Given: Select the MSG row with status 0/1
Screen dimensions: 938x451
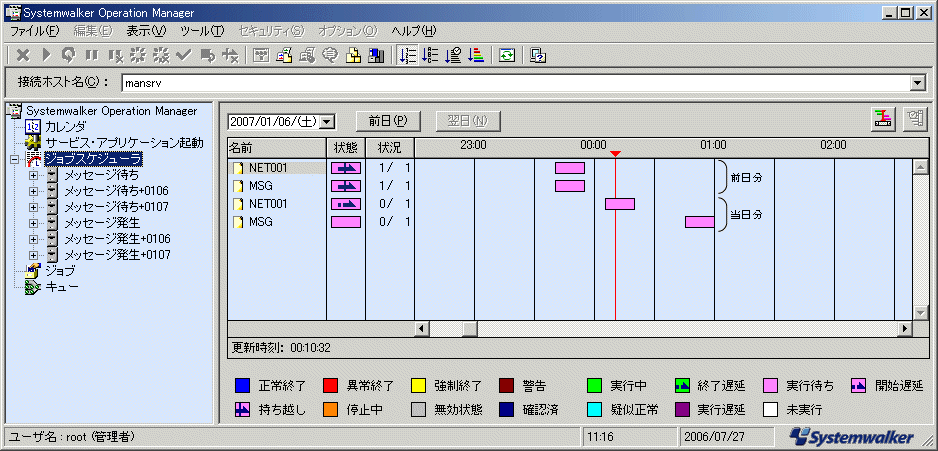Looking at the screenshot, I should pos(277,222).
